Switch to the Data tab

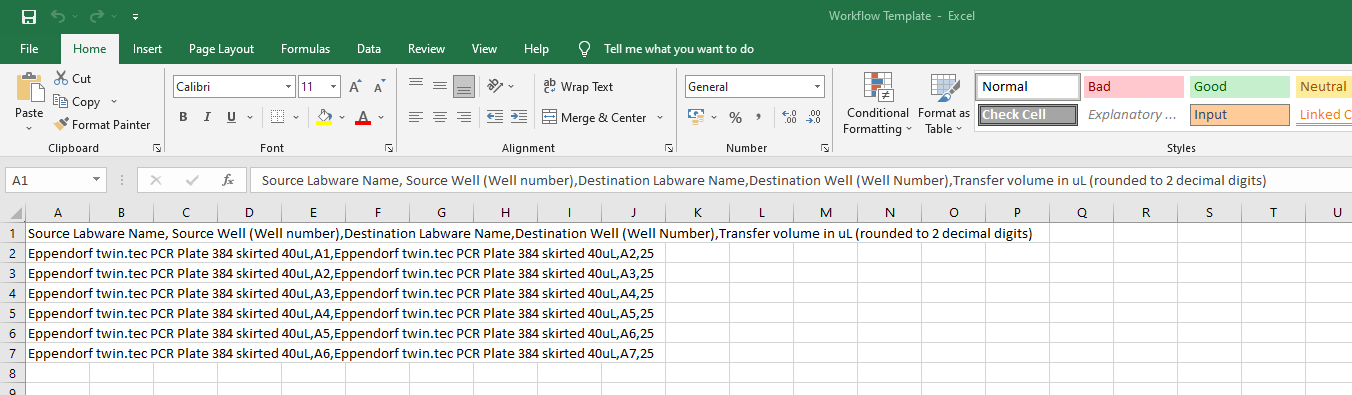tap(369, 48)
